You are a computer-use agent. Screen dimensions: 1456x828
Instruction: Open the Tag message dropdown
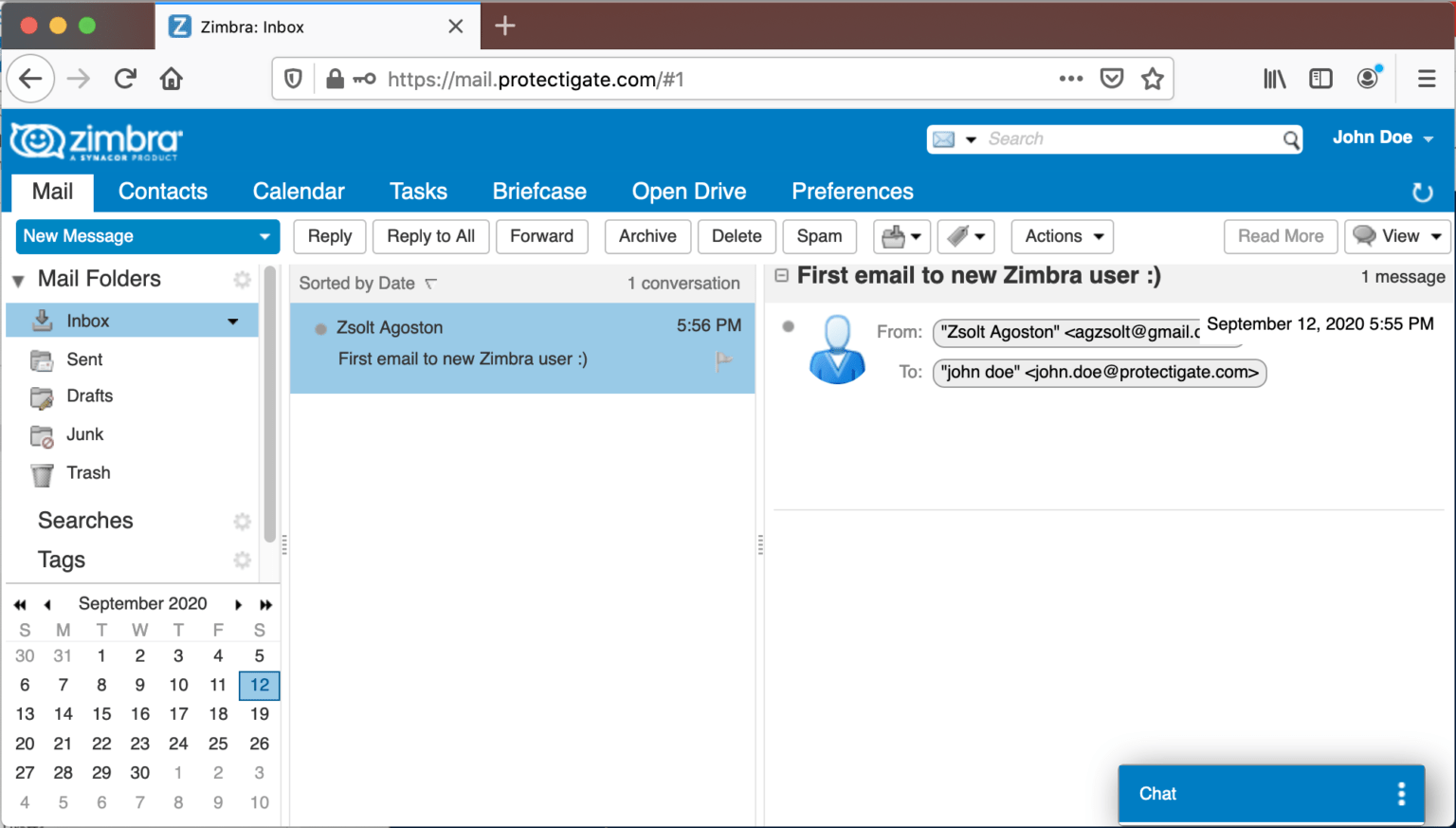(x=966, y=236)
